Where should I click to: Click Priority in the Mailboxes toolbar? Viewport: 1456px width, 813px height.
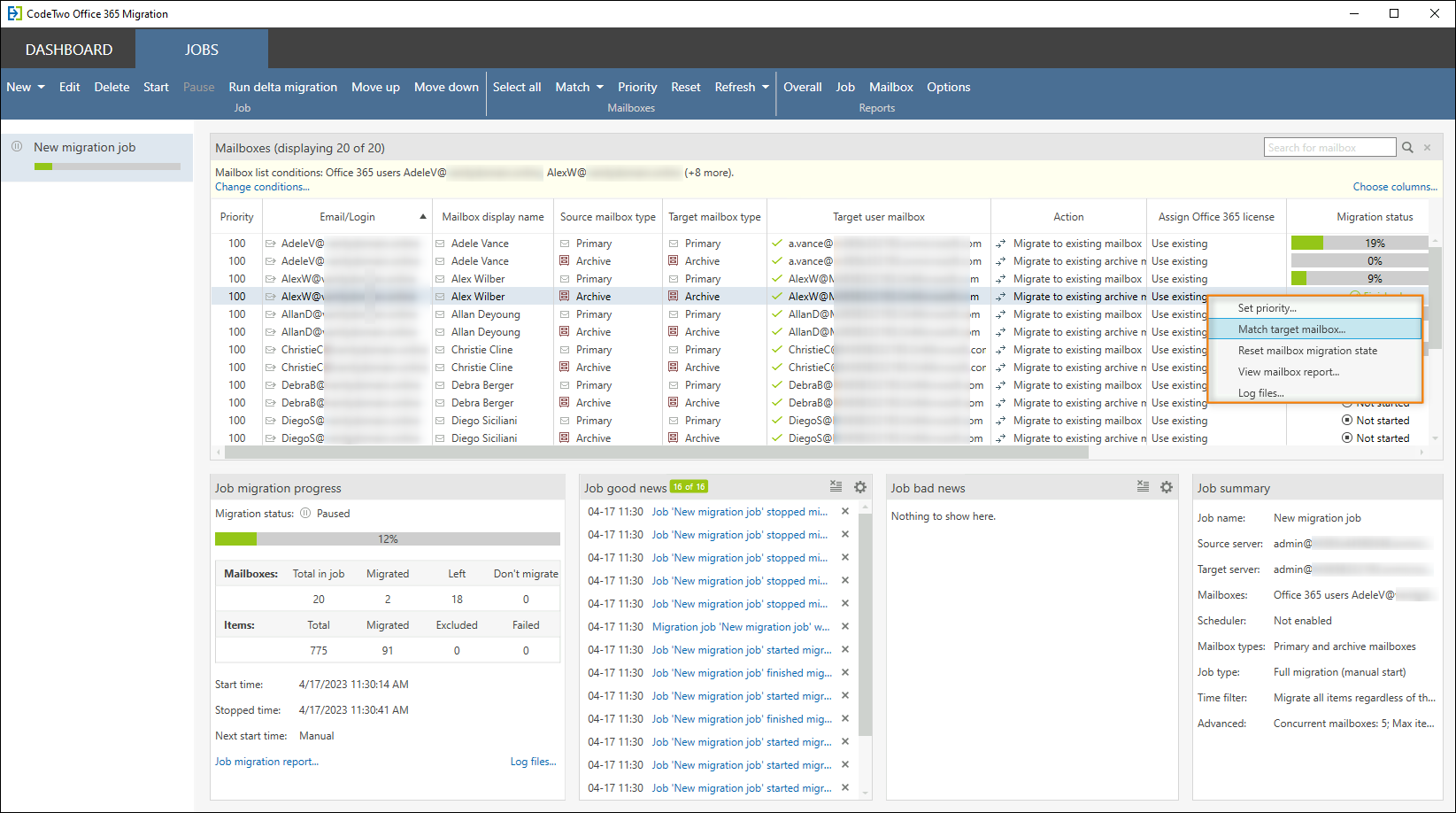637,87
